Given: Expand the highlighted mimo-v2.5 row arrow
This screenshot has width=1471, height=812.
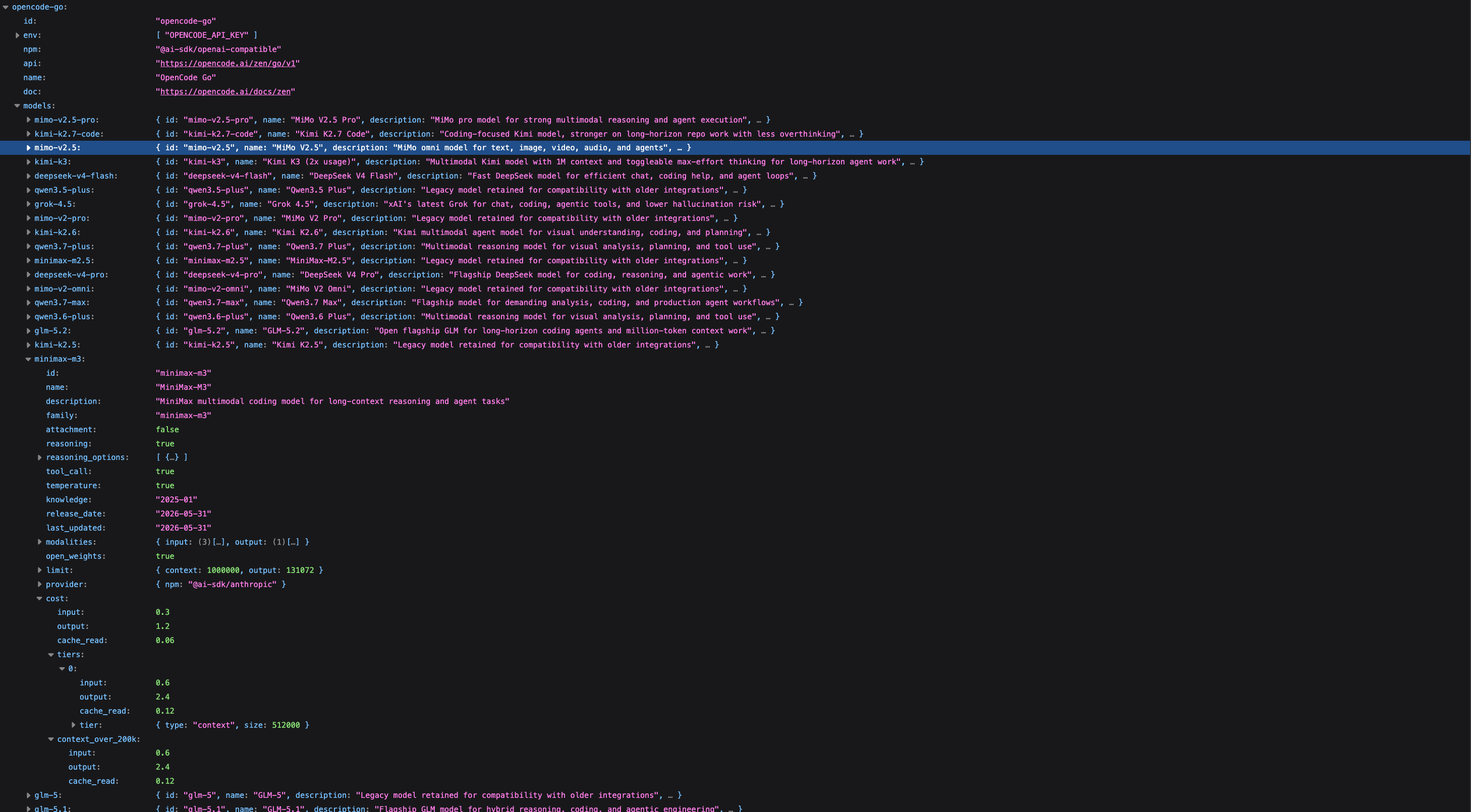Looking at the screenshot, I should tap(29, 148).
